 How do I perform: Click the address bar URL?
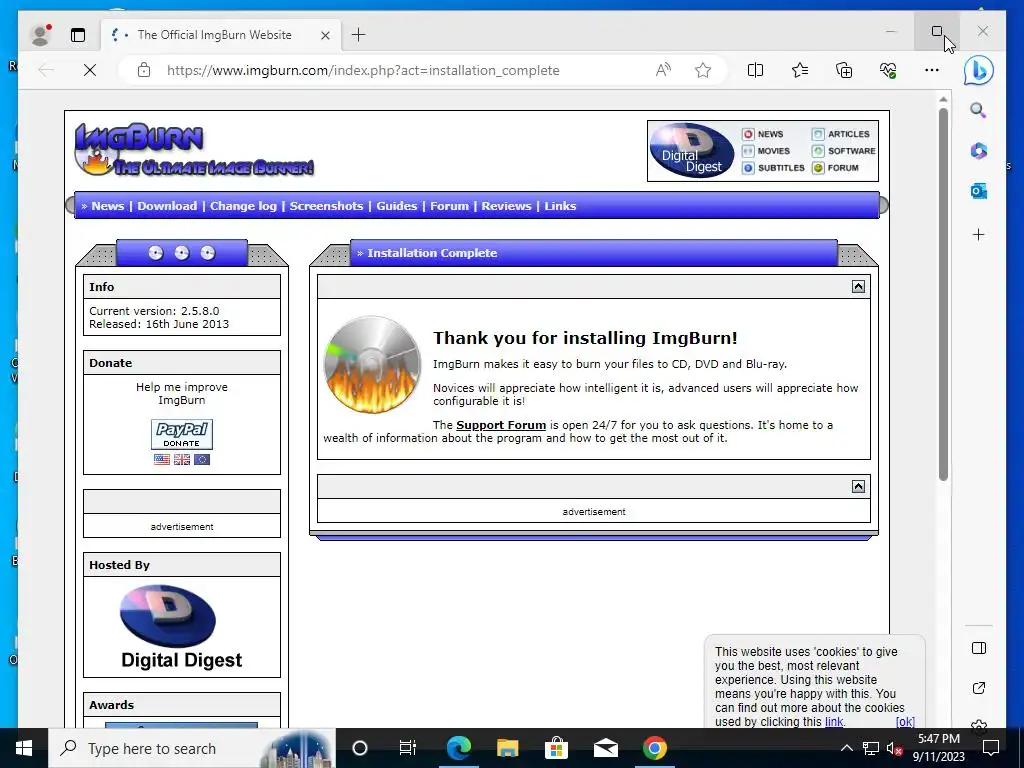click(x=363, y=70)
